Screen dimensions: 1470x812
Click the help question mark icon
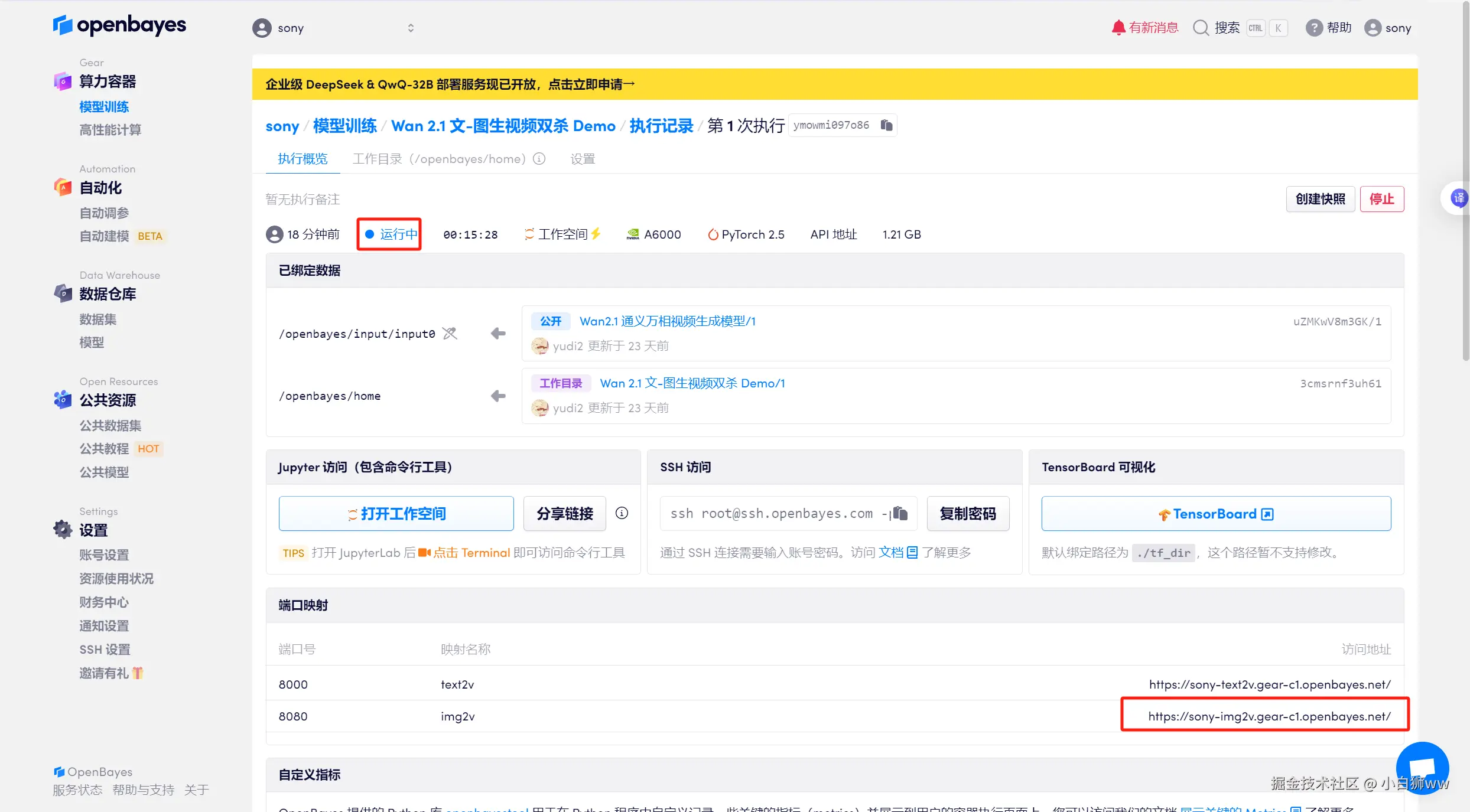[x=1313, y=28]
